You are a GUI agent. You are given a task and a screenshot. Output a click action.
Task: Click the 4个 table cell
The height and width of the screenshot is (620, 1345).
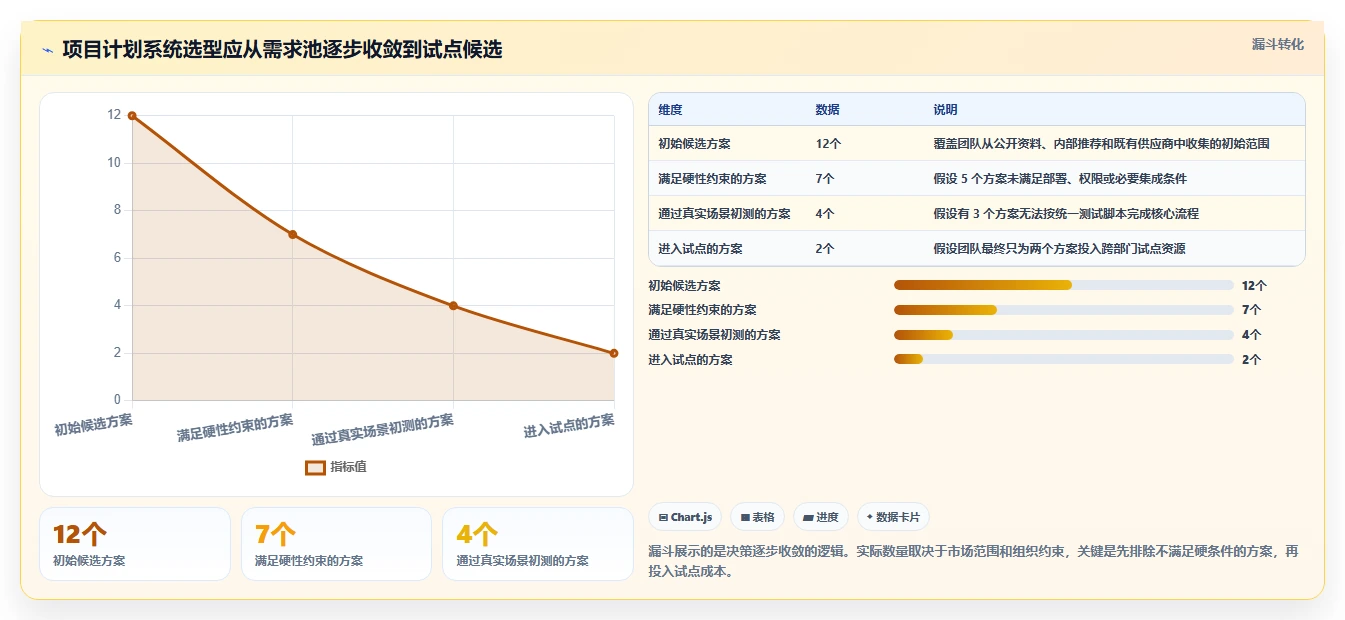pos(825,214)
